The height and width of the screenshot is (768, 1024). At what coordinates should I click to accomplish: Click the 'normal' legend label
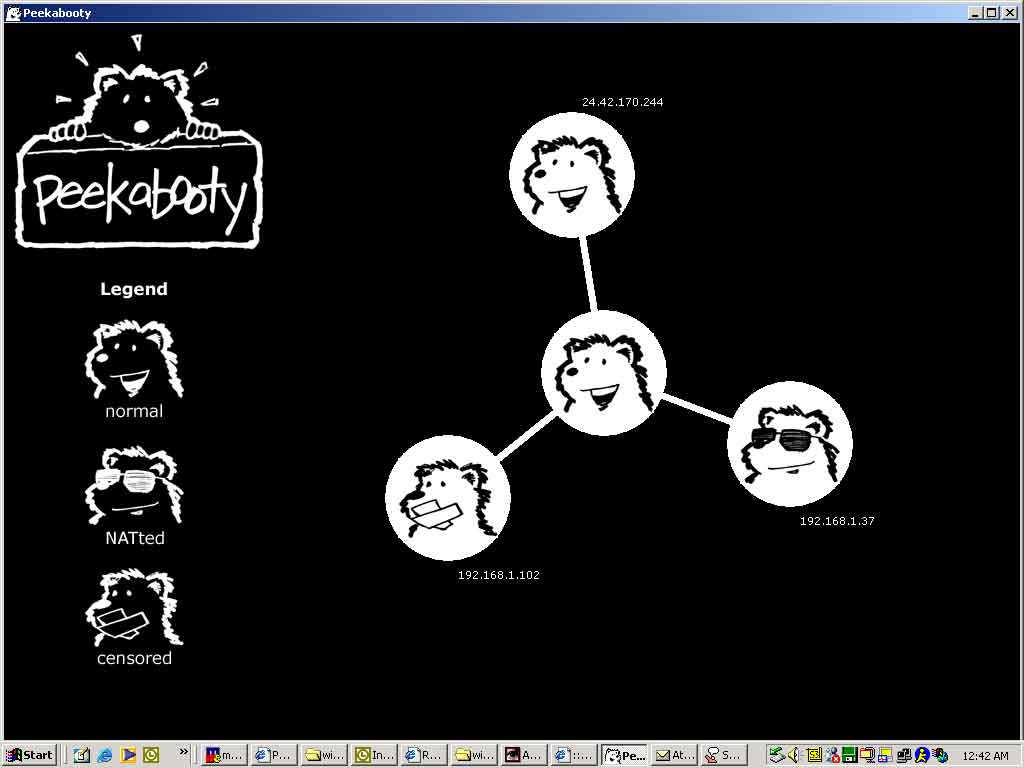pyautogui.click(x=134, y=411)
